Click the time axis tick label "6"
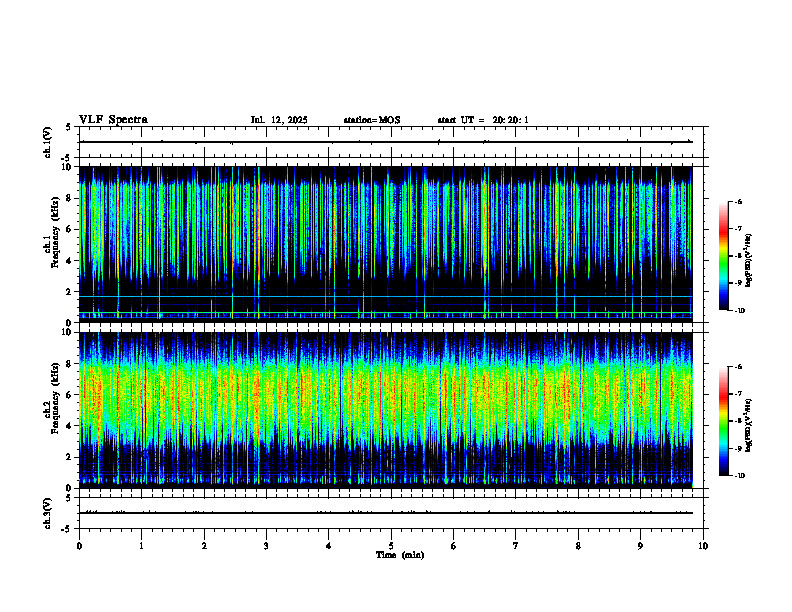This screenshot has width=792, height=612. 453,546
